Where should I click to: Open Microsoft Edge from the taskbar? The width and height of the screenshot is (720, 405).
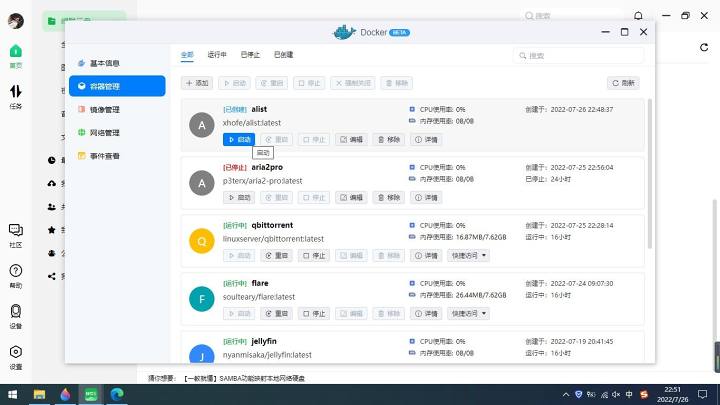117,394
